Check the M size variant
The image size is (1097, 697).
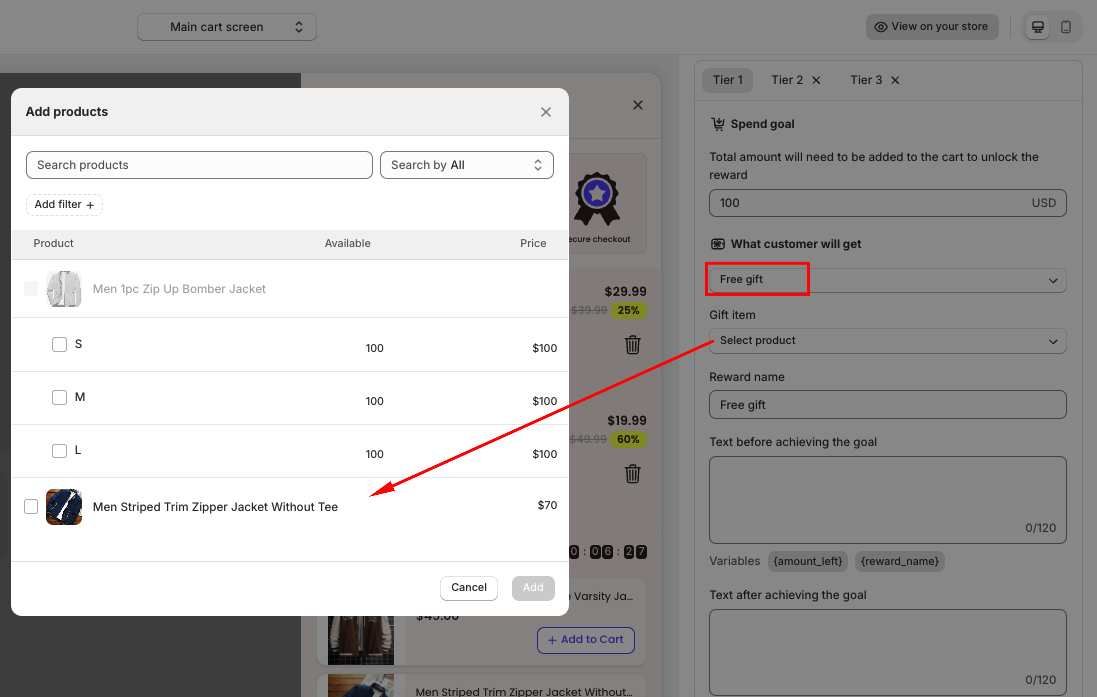click(59, 397)
